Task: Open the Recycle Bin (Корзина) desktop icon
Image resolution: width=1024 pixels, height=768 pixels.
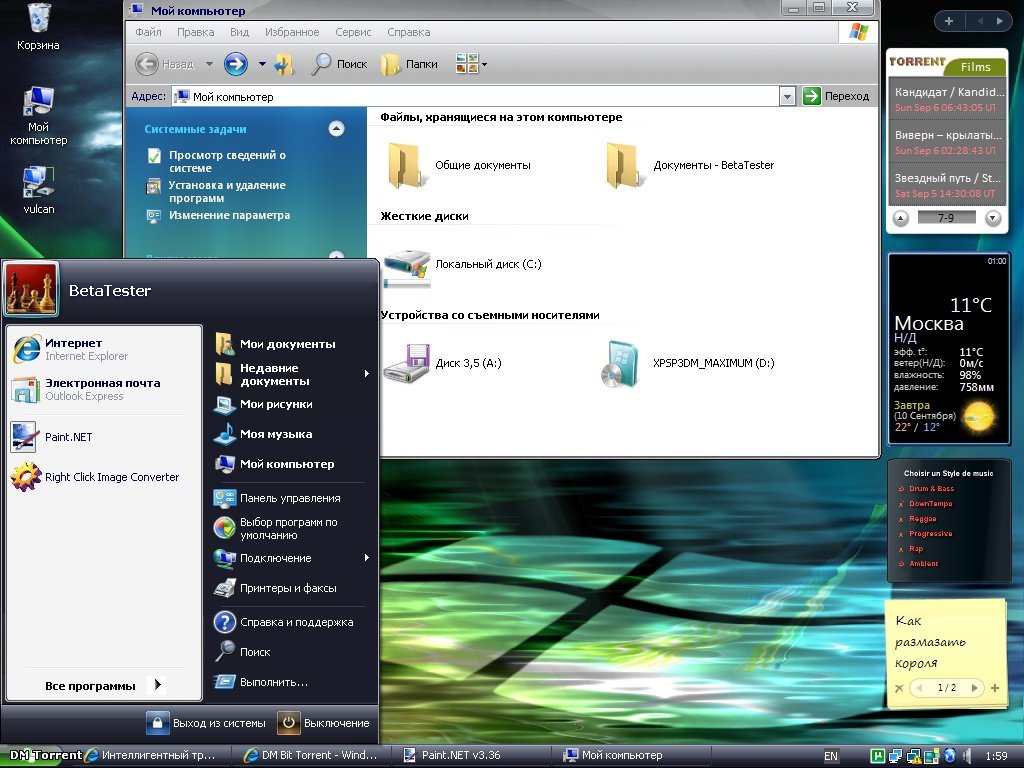Action: coord(38,26)
